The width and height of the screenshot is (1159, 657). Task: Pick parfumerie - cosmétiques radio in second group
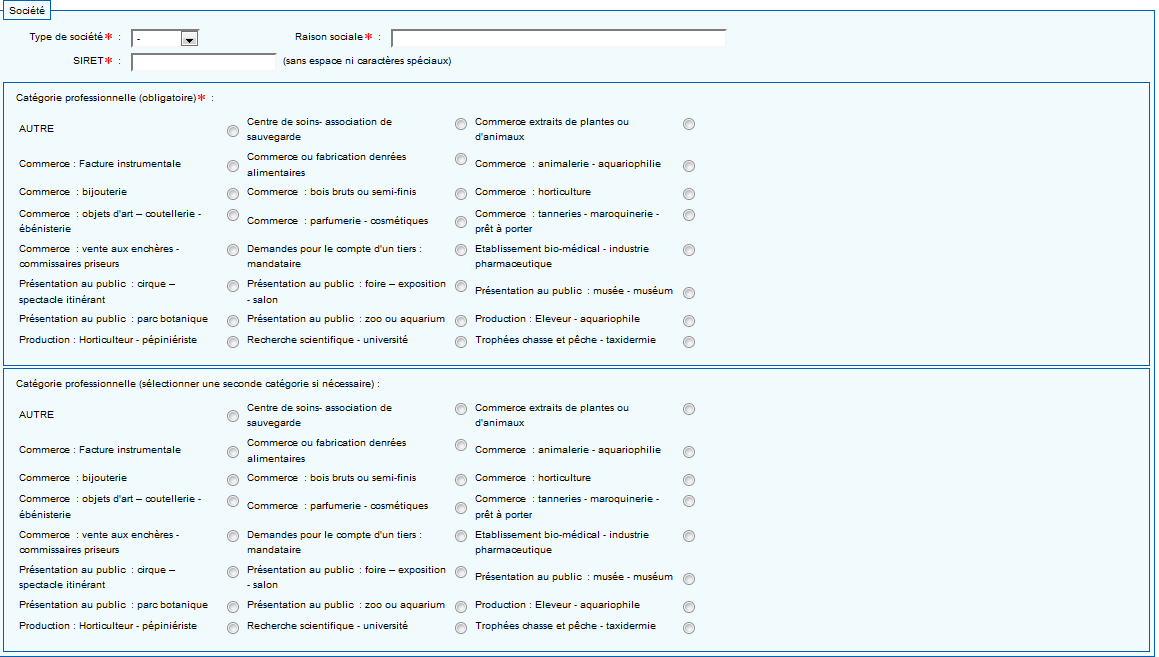[460, 508]
